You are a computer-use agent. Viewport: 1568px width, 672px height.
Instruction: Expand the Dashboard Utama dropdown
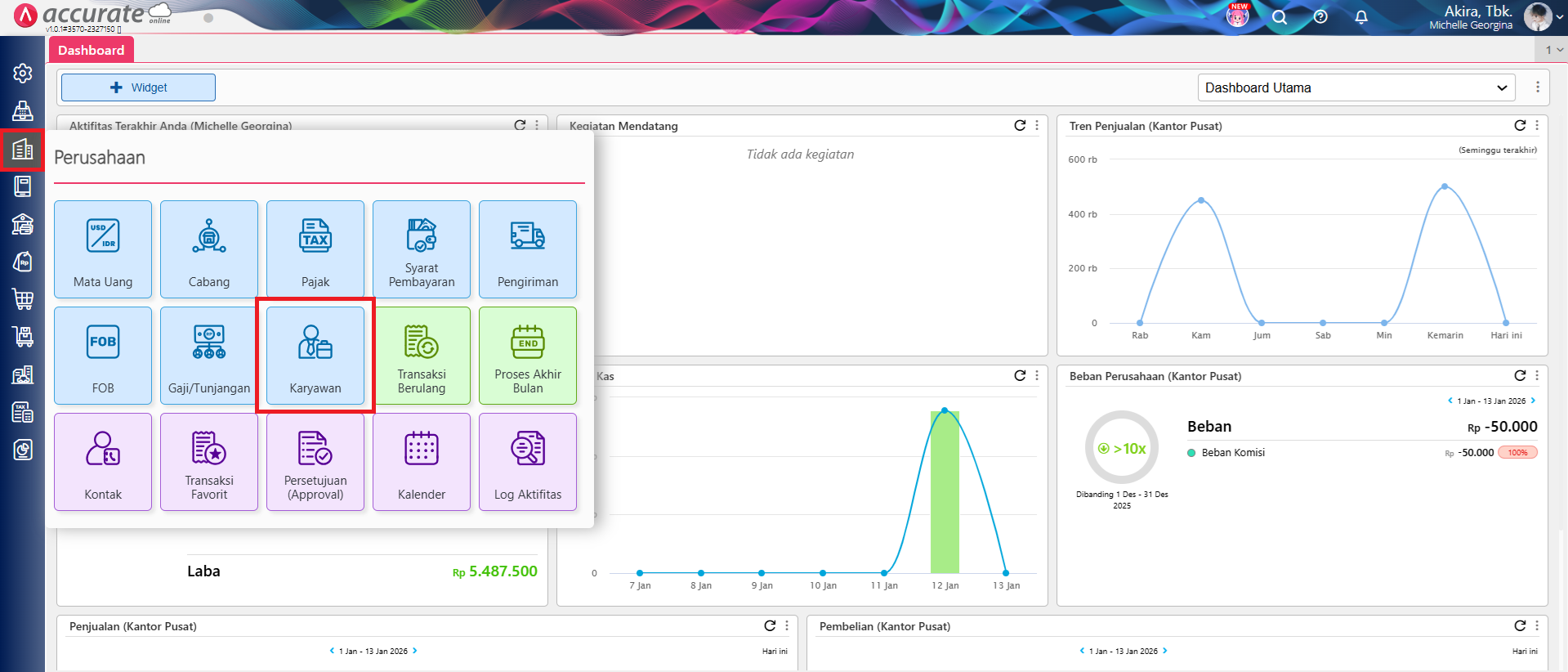point(1356,87)
